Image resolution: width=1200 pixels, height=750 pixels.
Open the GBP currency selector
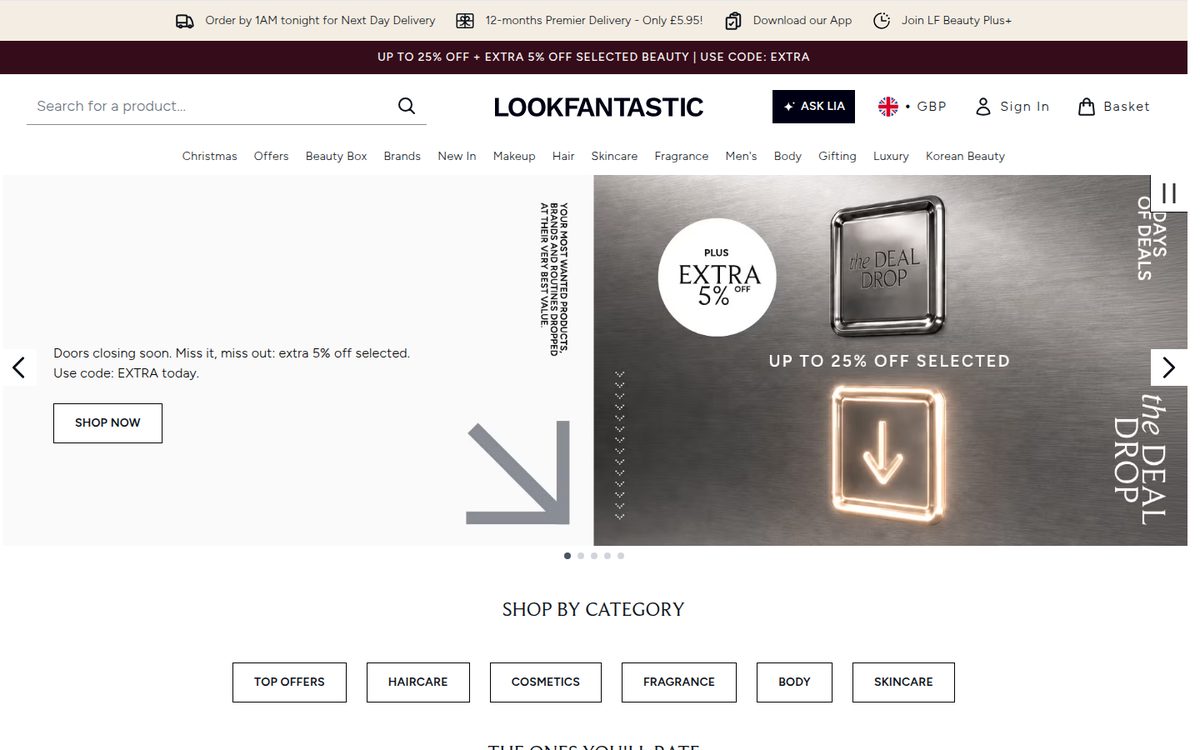pyautogui.click(x=912, y=107)
